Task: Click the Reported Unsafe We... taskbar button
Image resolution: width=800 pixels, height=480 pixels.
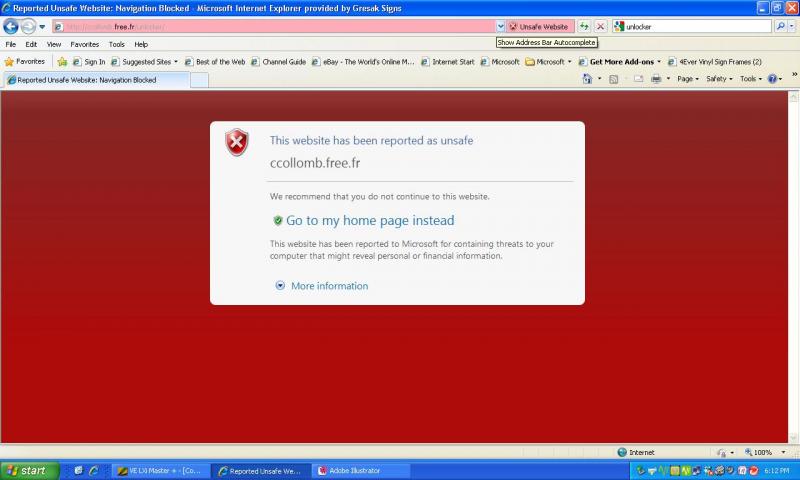Action: point(262,471)
